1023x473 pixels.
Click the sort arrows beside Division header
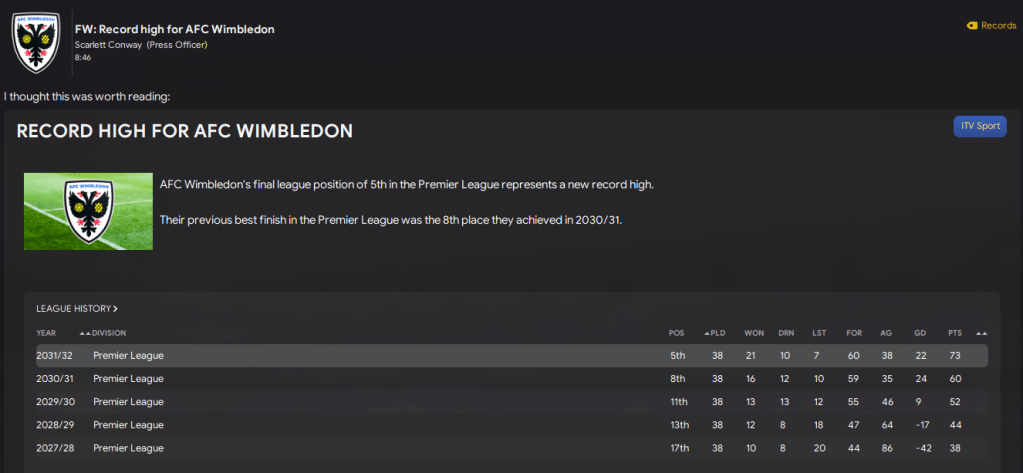pos(86,333)
